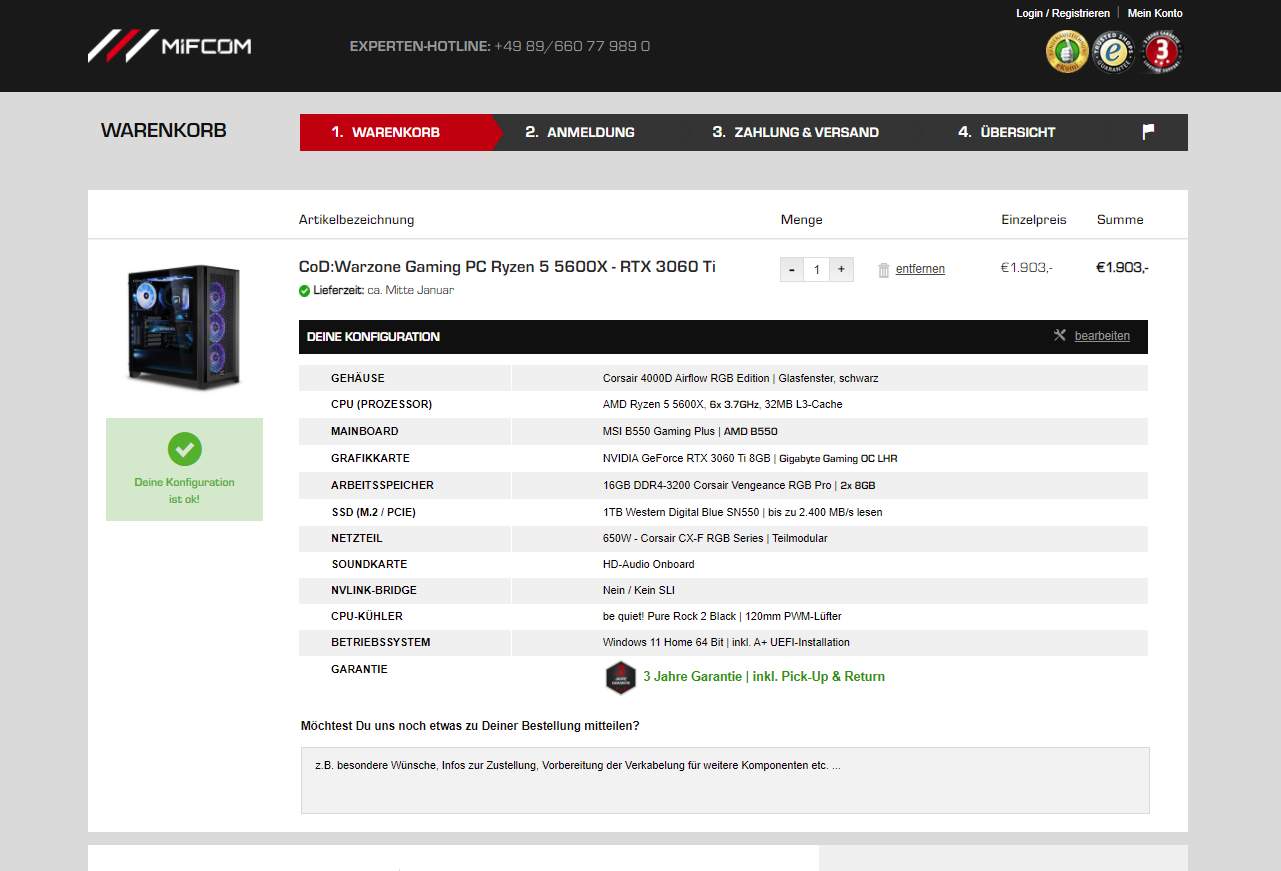Screen dimensions: 1281x871
Task: Click the Einzelpreis value €1.903,-
Action: click(x=1027, y=267)
